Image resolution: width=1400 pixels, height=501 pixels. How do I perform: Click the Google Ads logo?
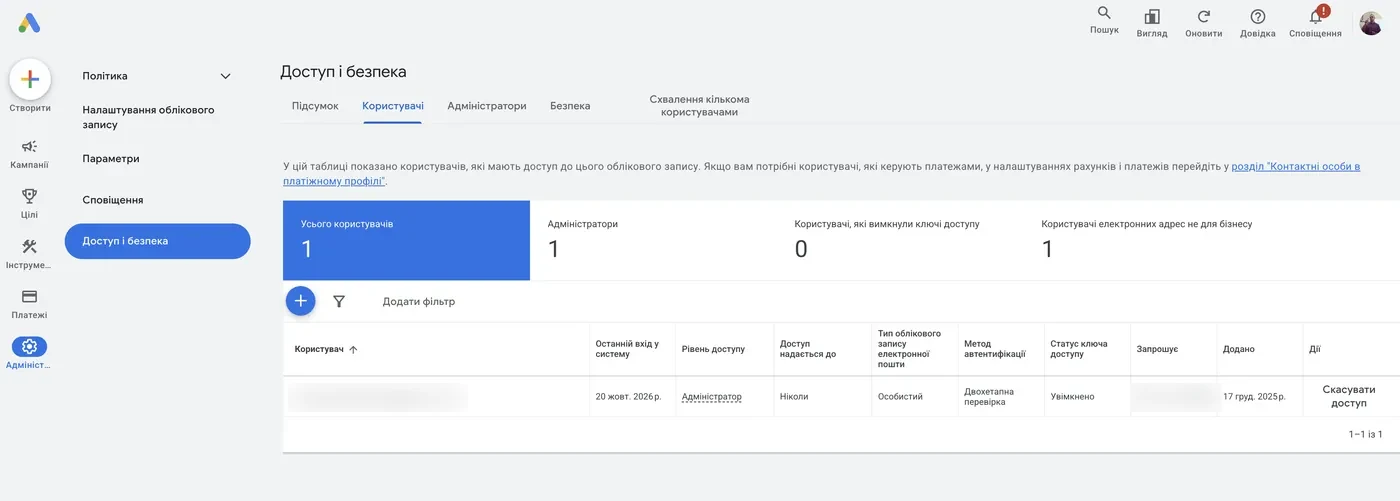coord(29,23)
